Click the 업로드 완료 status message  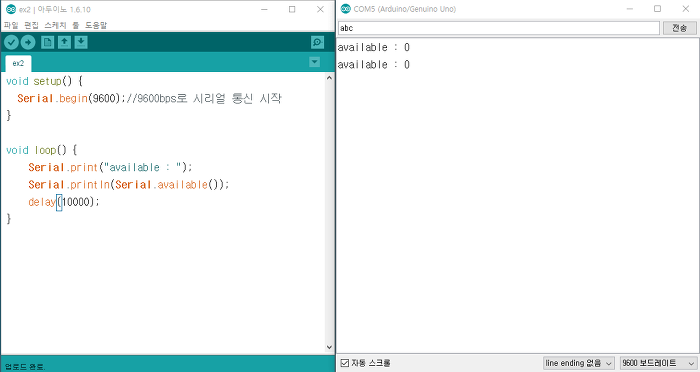pyautogui.click(x=25, y=367)
